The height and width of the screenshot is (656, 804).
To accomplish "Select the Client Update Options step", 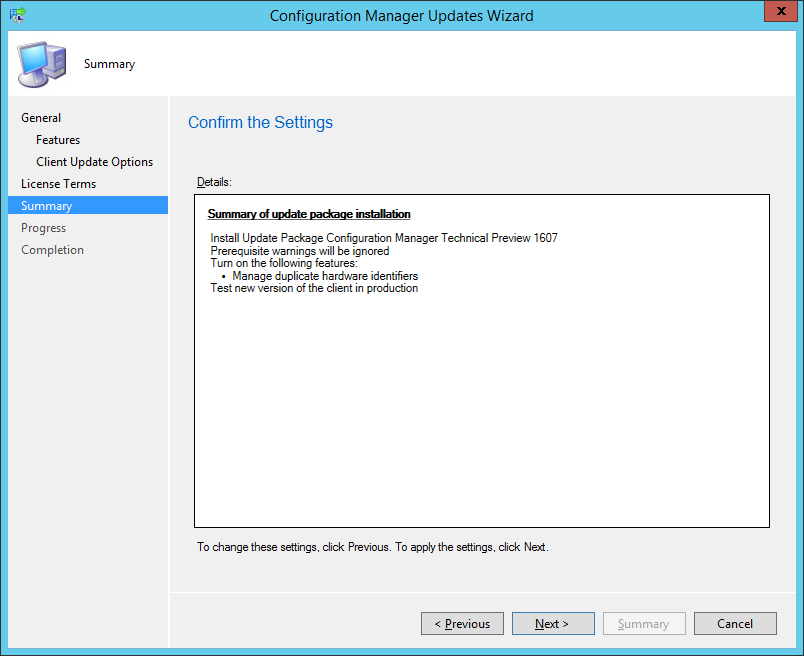I will click(x=94, y=162).
